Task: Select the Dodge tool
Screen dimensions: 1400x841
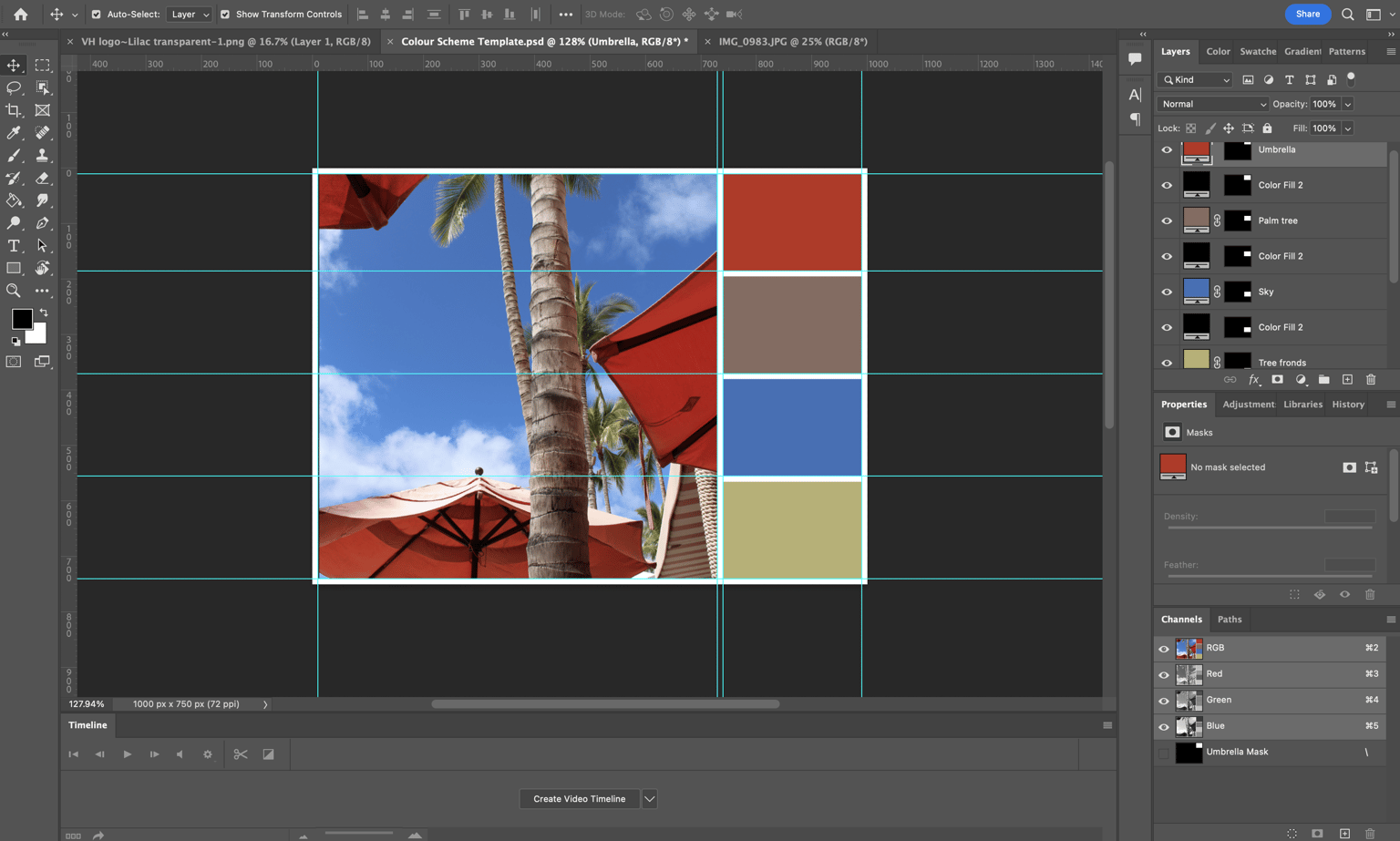Action: coord(14,223)
